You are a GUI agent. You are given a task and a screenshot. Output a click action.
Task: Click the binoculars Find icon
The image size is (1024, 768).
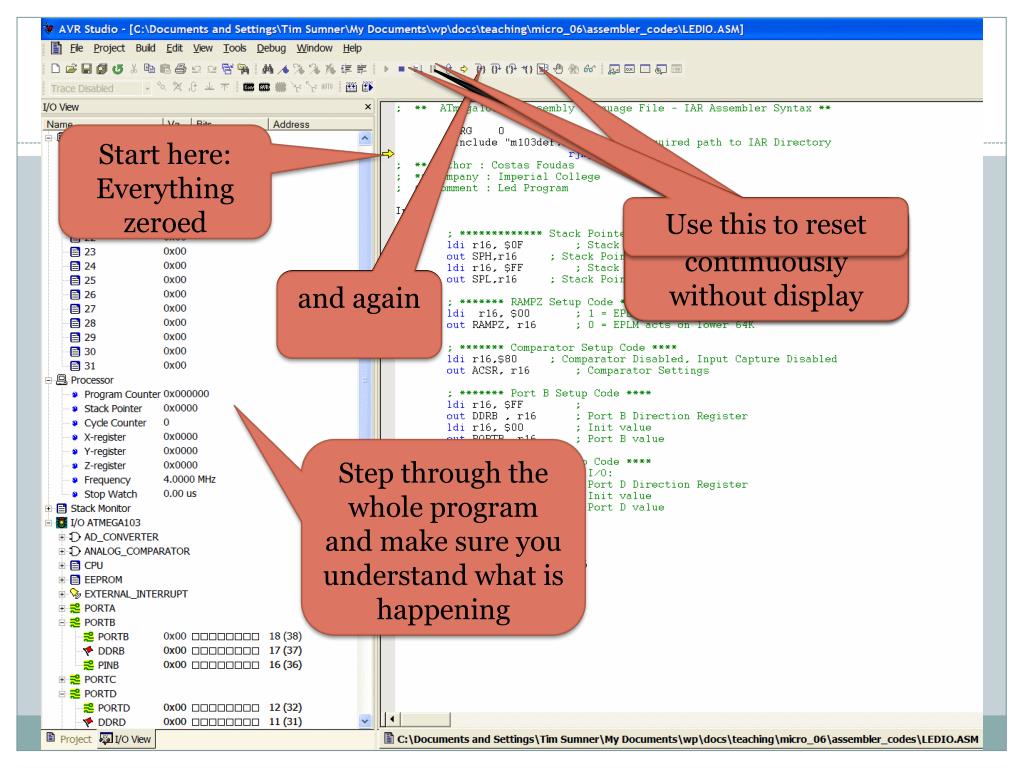pyautogui.click(x=268, y=69)
